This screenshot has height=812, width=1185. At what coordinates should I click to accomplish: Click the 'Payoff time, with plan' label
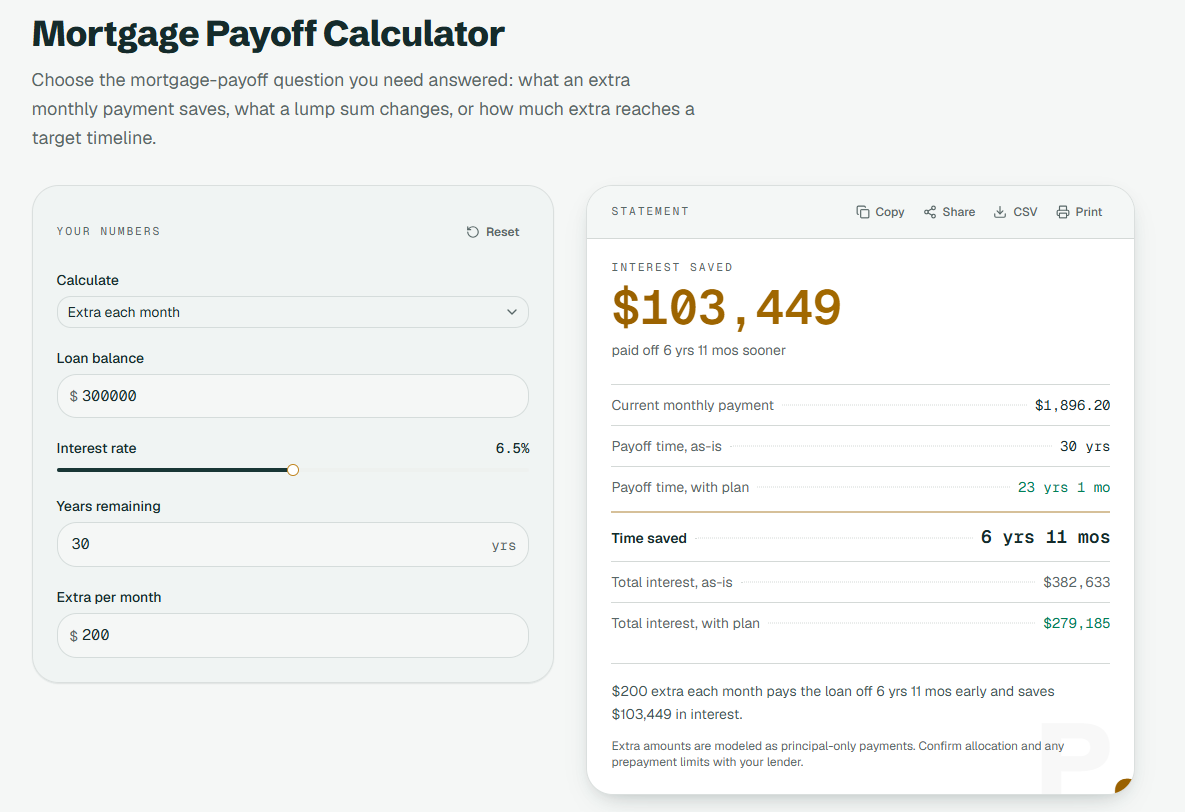tap(680, 488)
